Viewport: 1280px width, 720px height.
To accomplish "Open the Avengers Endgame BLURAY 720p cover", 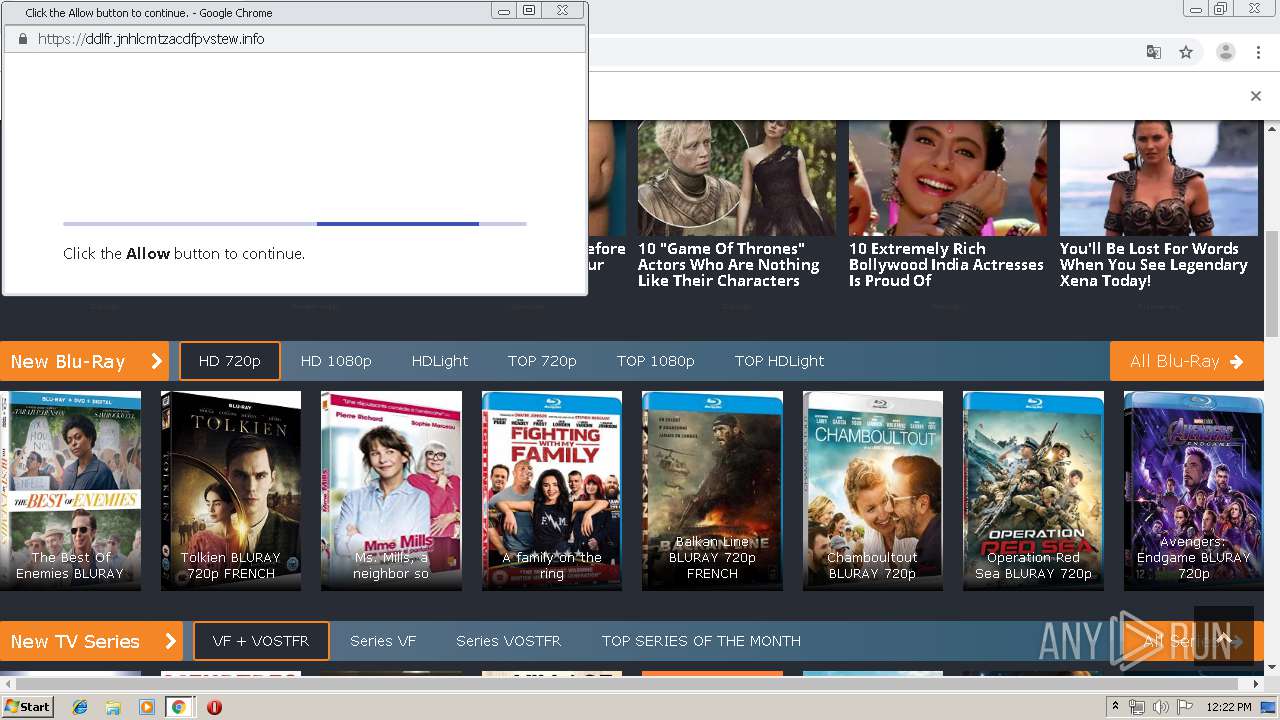I will click(x=1194, y=490).
